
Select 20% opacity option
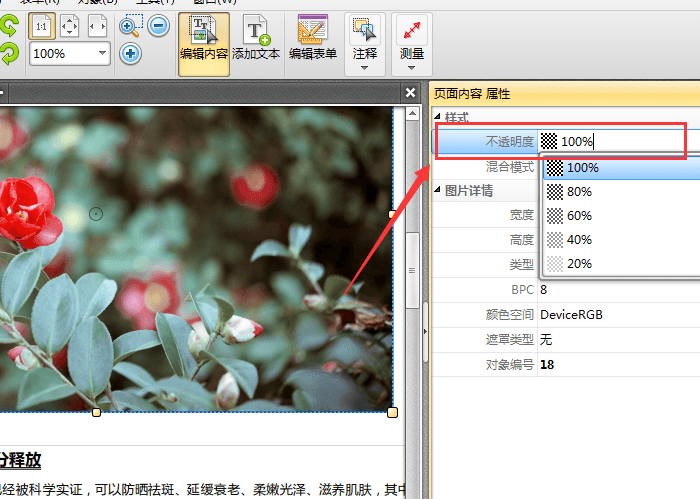621,264
